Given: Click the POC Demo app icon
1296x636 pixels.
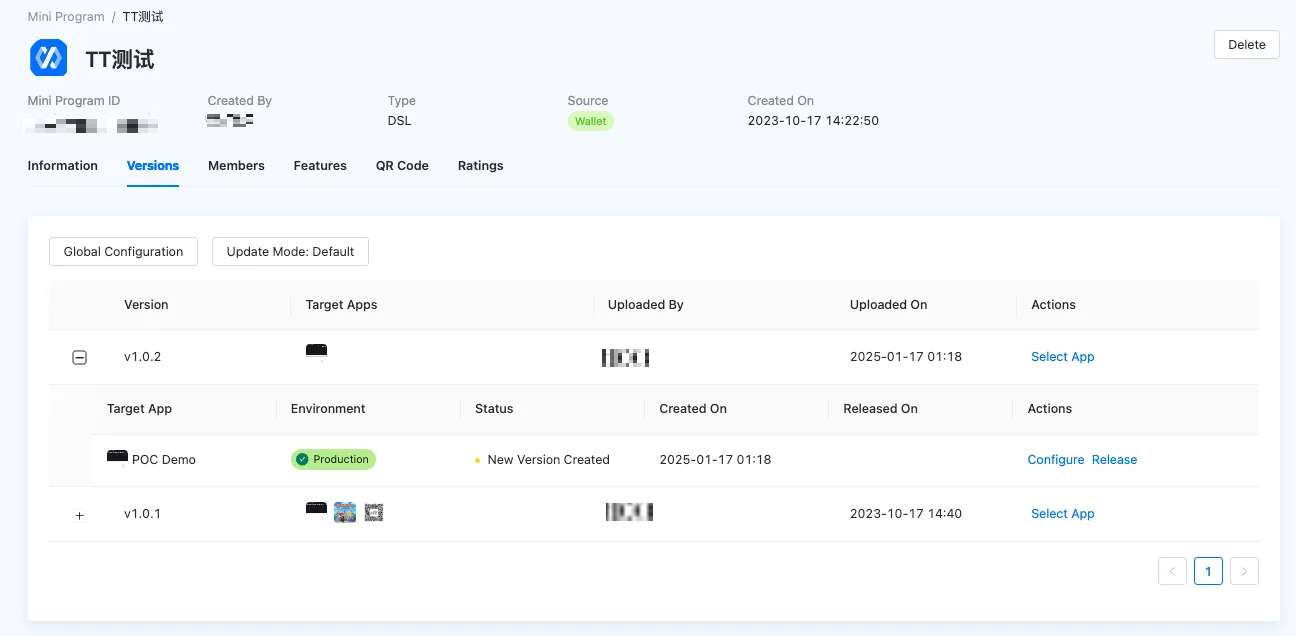Looking at the screenshot, I should tap(117, 457).
